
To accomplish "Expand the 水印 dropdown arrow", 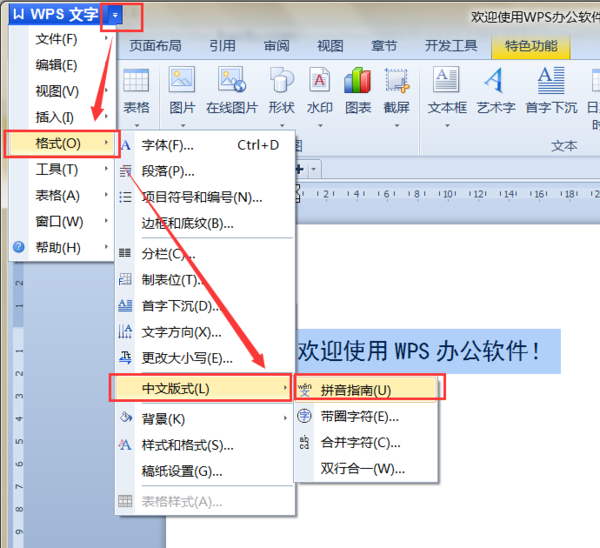I will click(x=320, y=126).
